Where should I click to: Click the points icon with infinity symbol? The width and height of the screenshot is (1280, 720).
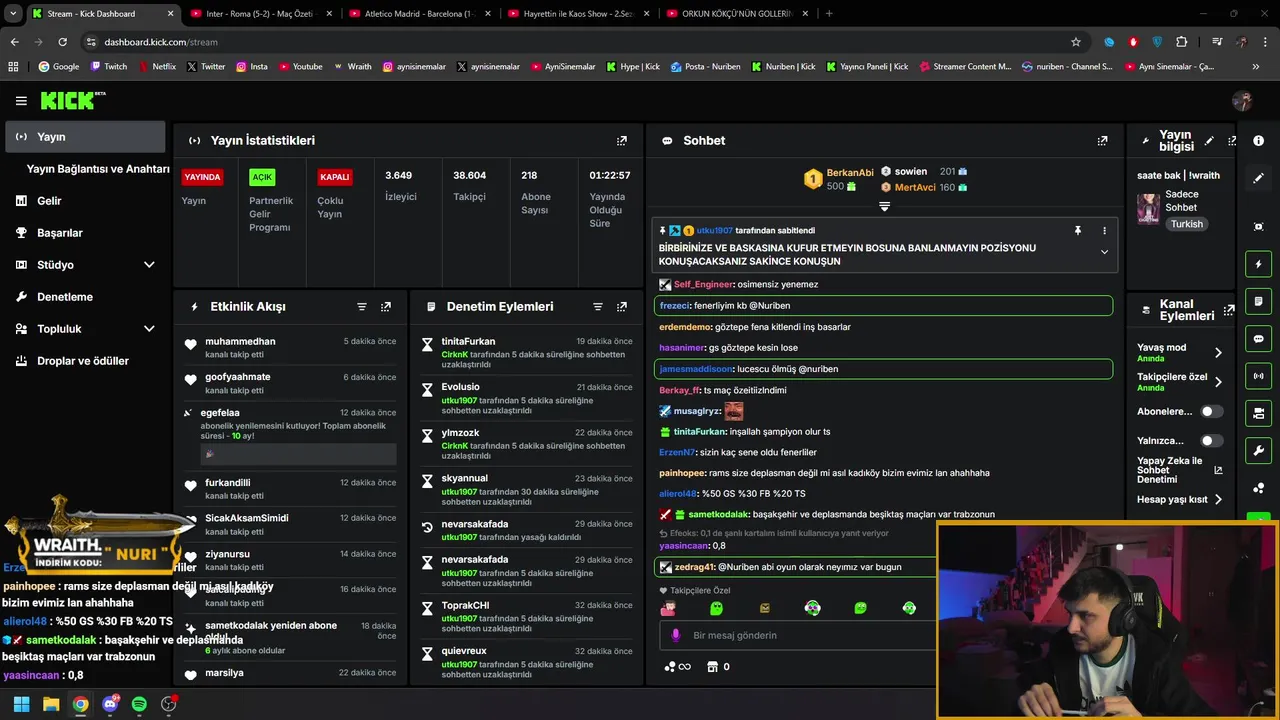[x=677, y=667]
